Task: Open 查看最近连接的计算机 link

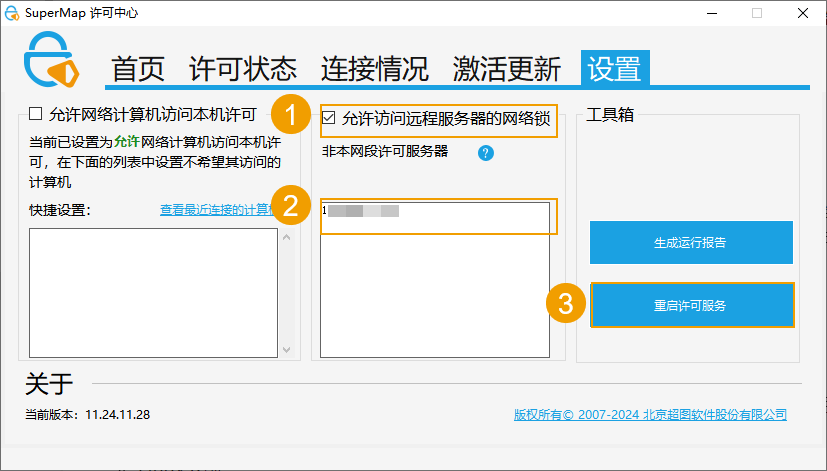Action: [x=218, y=210]
